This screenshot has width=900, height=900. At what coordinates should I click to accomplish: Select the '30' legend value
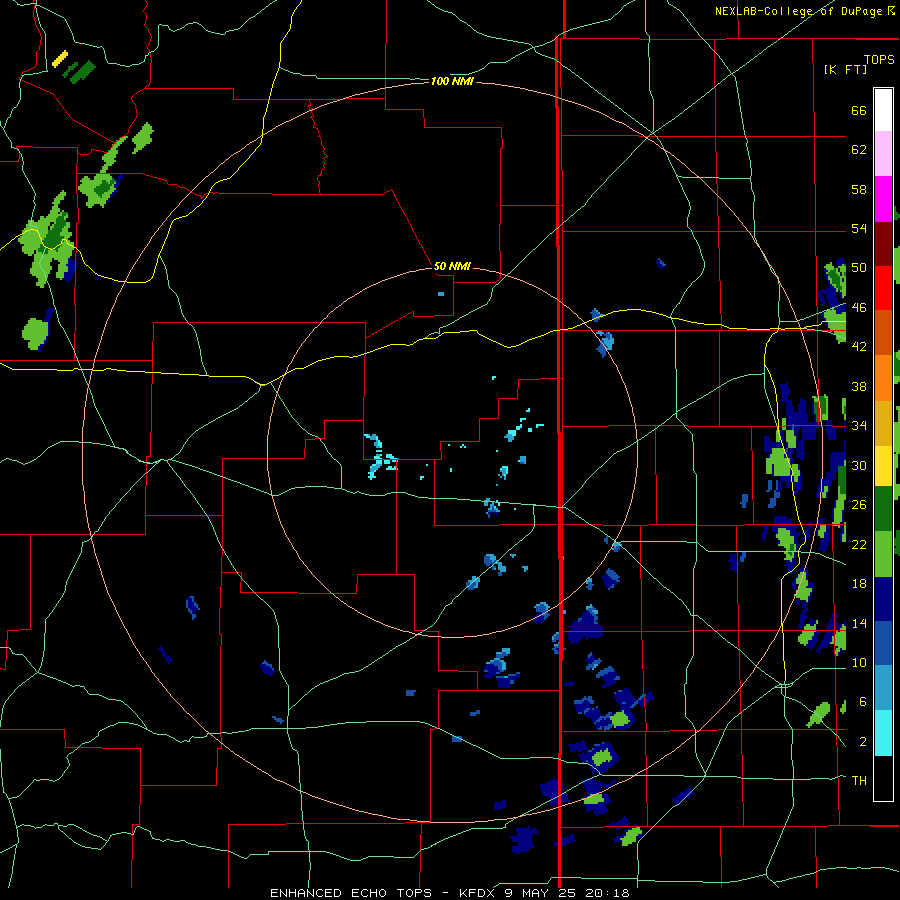pyautogui.click(x=859, y=465)
